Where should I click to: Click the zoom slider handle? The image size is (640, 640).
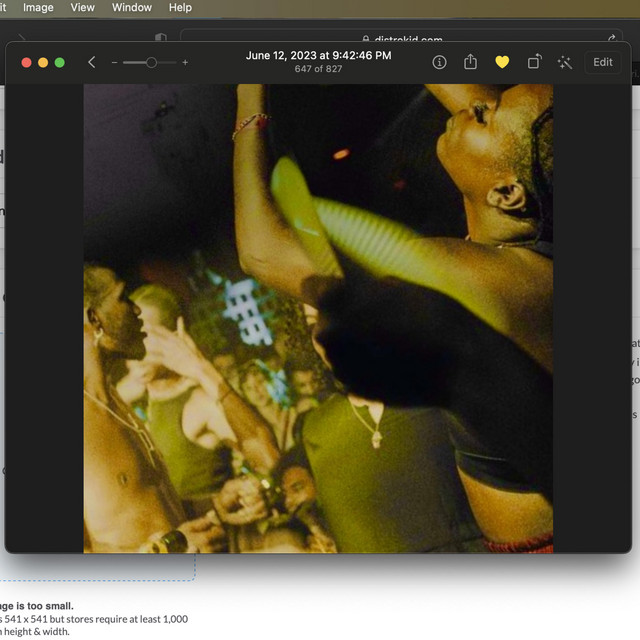(151, 62)
